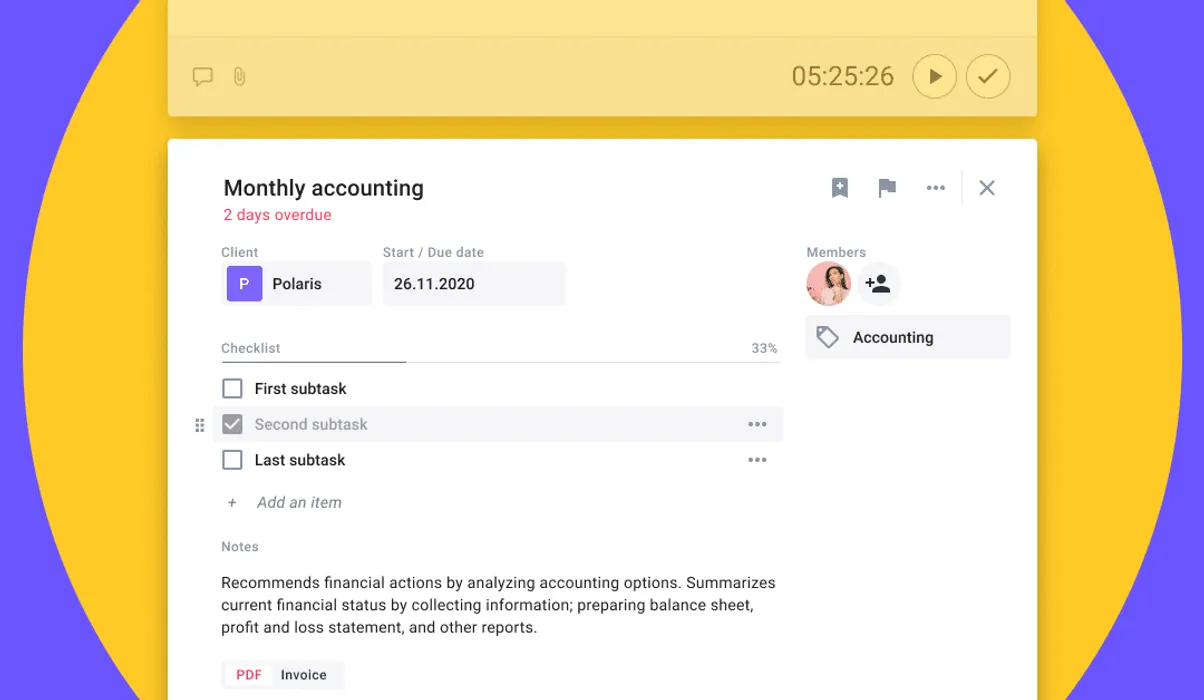Open the Invoice PDF attachment
This screenshot has width=1204, height=700.
(282, 675)
